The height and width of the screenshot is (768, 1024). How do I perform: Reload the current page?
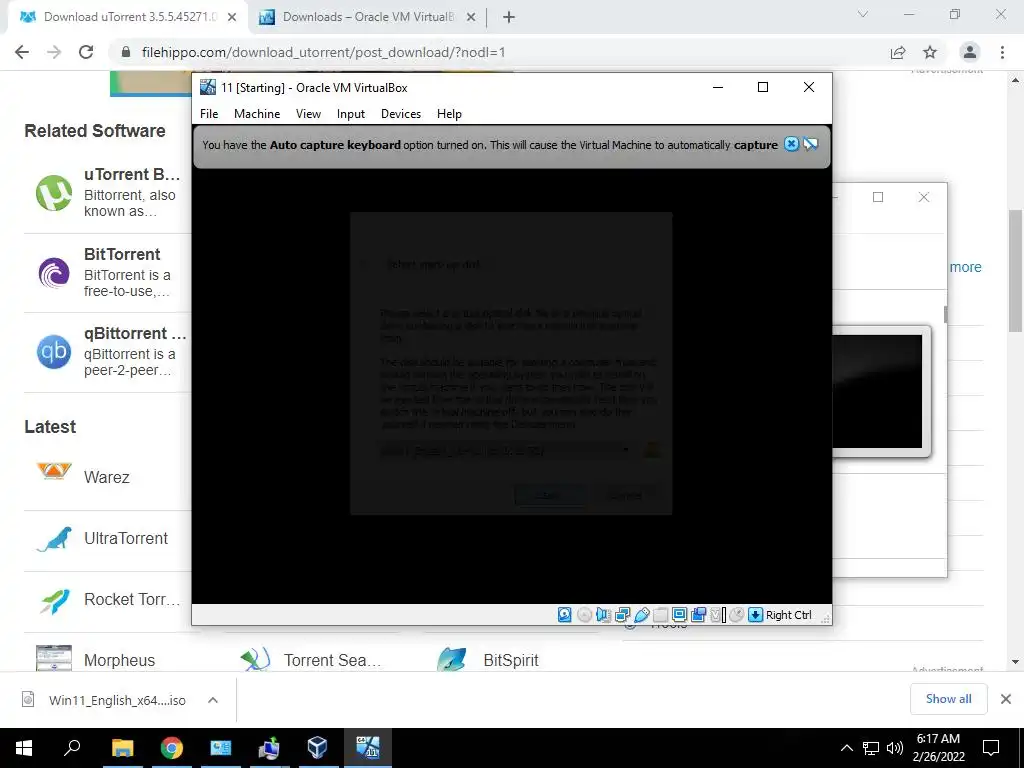click(x=86, y=52)
